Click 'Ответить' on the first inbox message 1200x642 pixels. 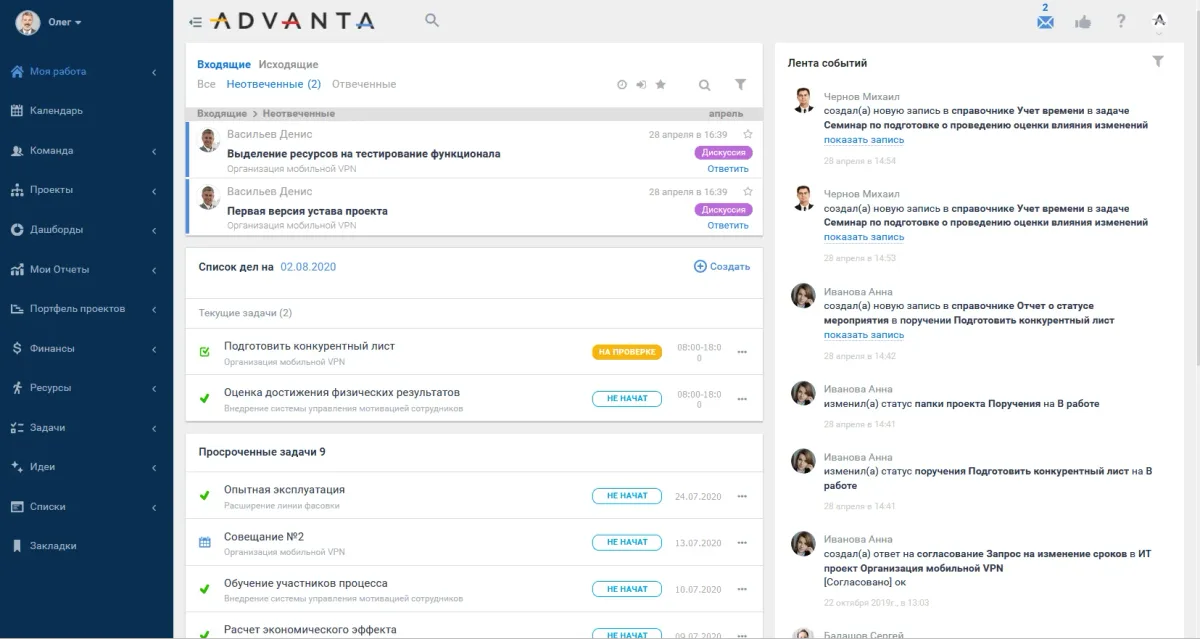point(728,169)
